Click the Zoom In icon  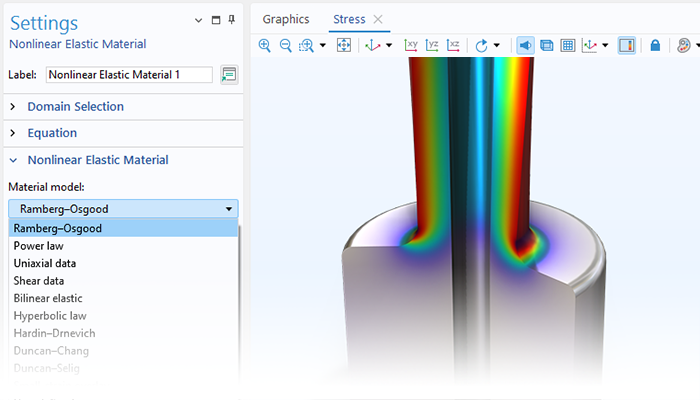pos(265,46)
